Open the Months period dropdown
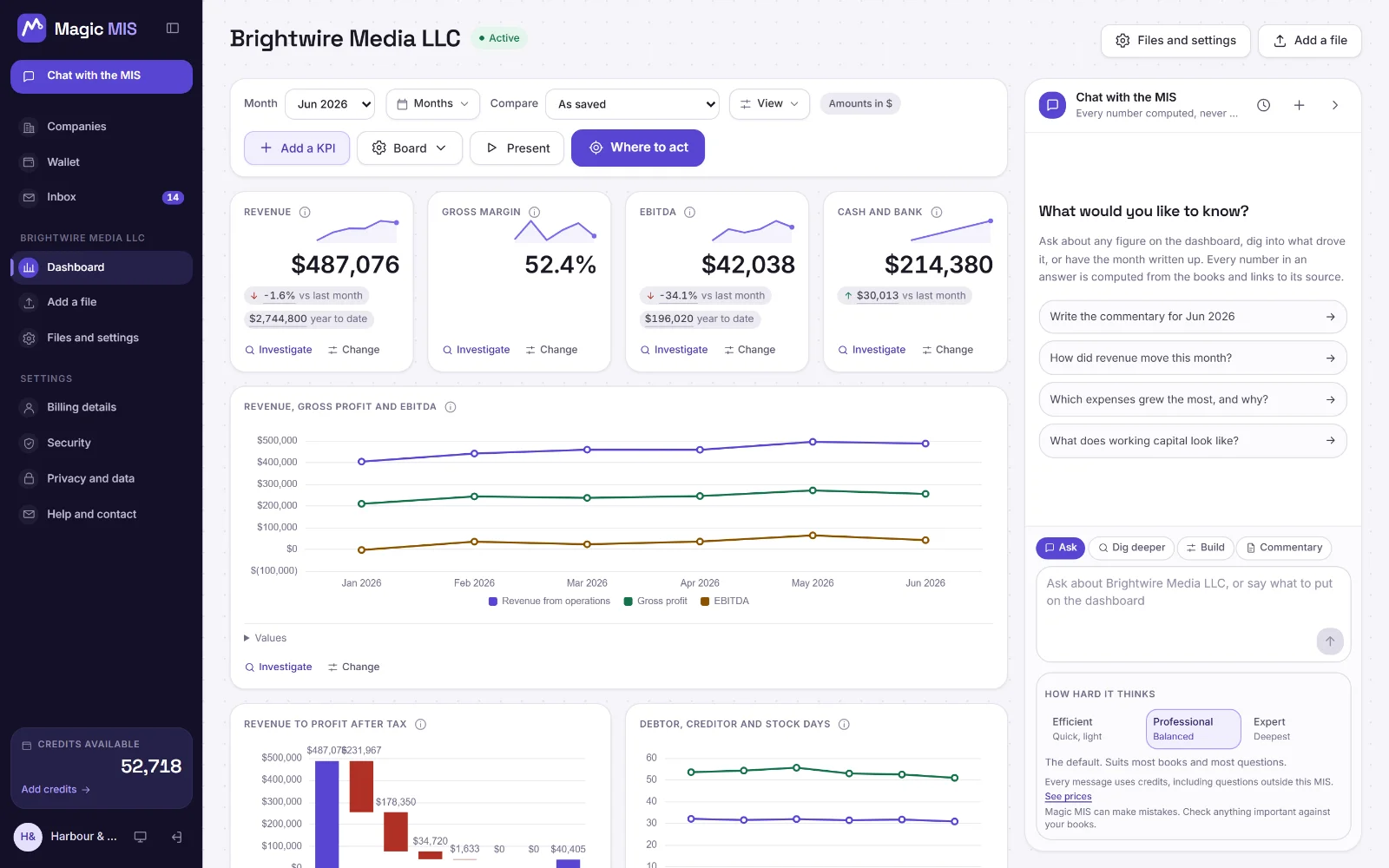Image resolution: width=1389 pixels, height=868 pixels. tap(432, 104)
